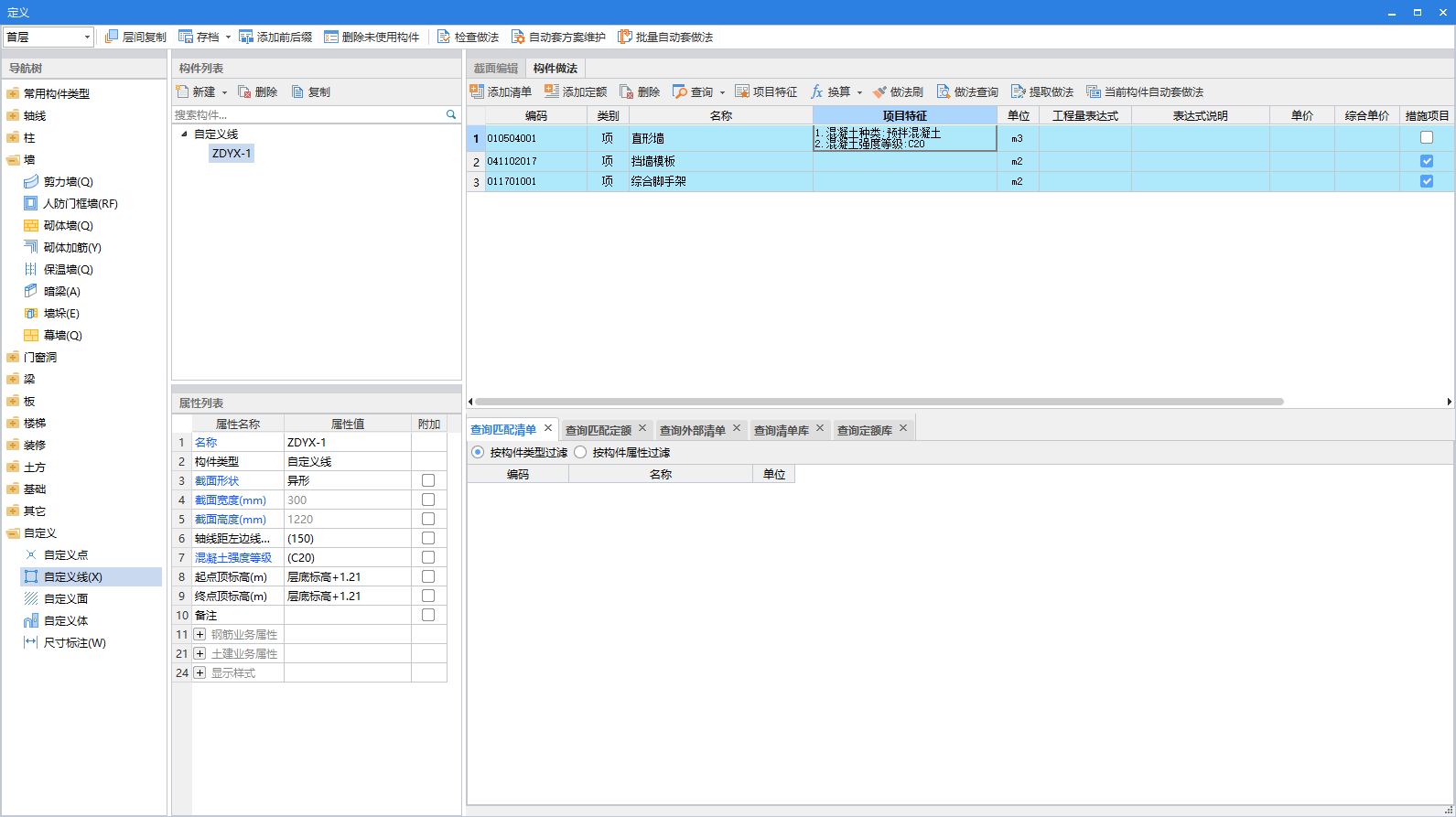Expand 显示样式 group

(x=200, y=672)
